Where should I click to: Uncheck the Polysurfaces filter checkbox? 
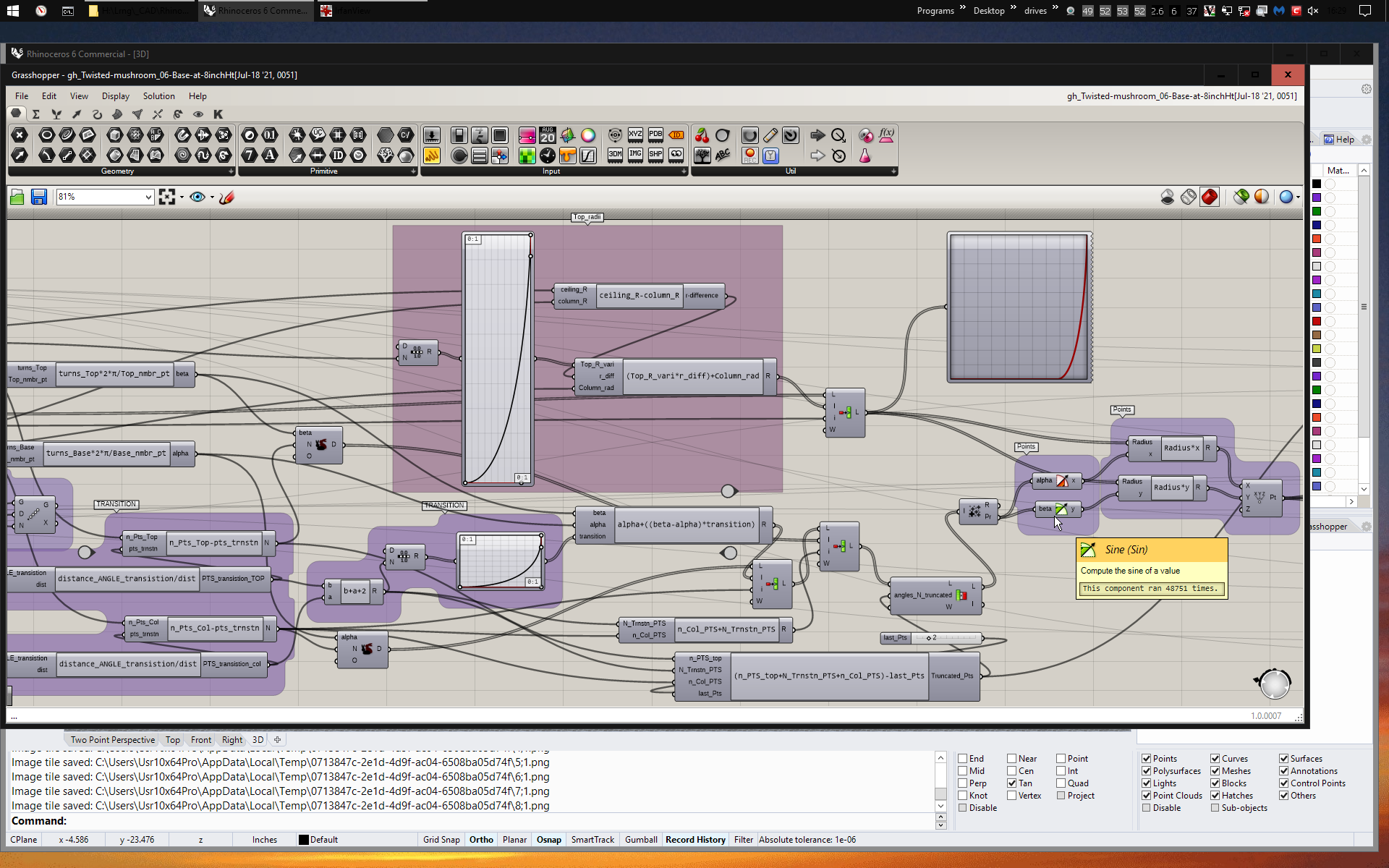point(1147,771)
